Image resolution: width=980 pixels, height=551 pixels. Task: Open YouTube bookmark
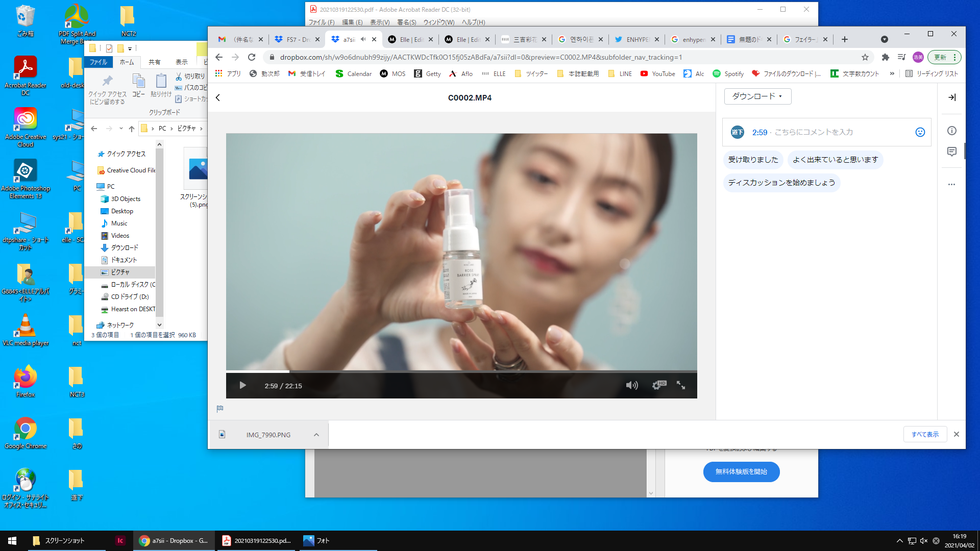(x=658, y=74)
